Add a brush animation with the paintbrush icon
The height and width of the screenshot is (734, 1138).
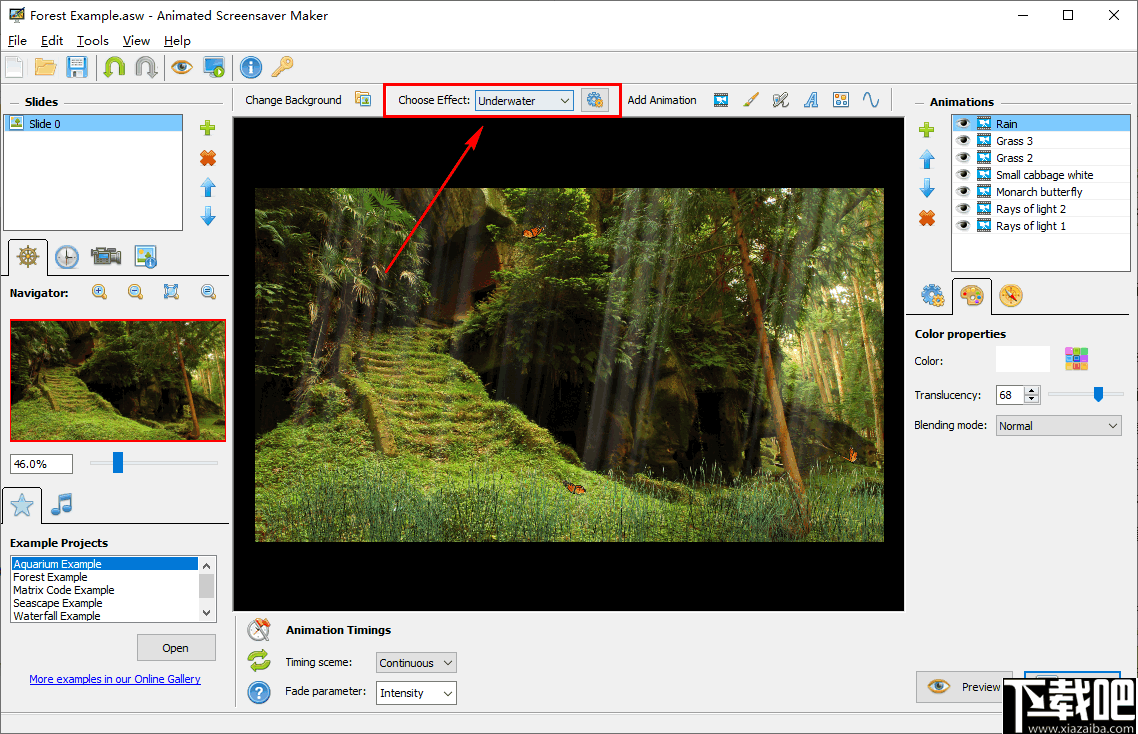(x=751, y=100)
